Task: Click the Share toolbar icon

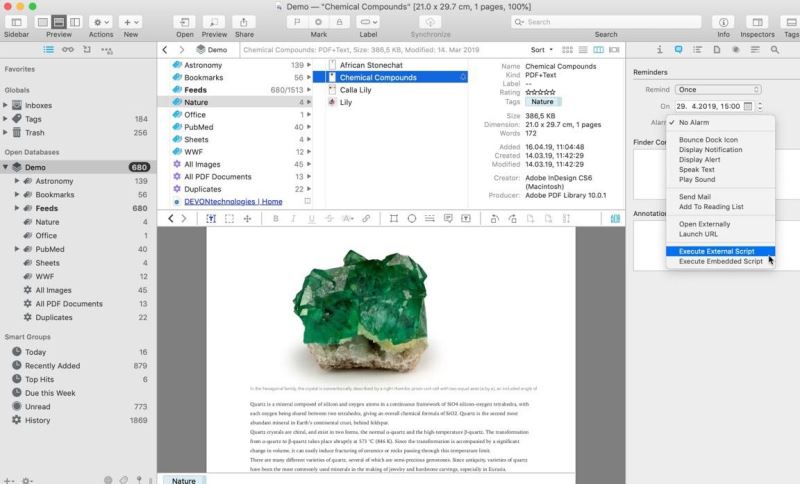Action: click(x=244, y=22)
